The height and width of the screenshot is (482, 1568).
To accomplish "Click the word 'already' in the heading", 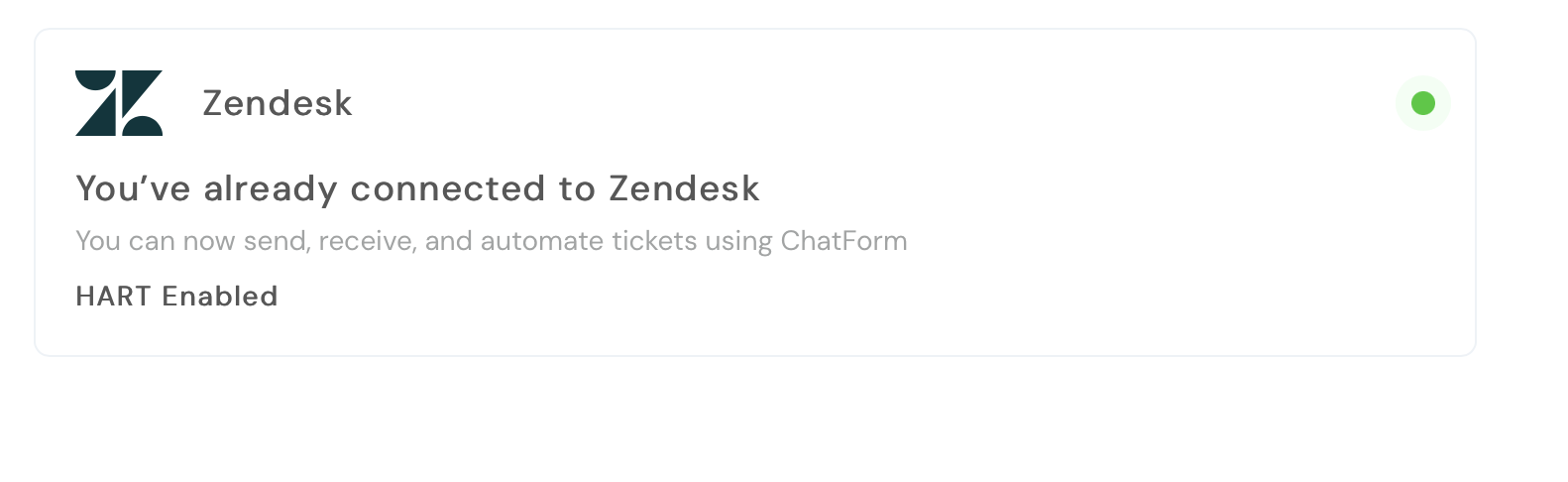I will [271, 188].
